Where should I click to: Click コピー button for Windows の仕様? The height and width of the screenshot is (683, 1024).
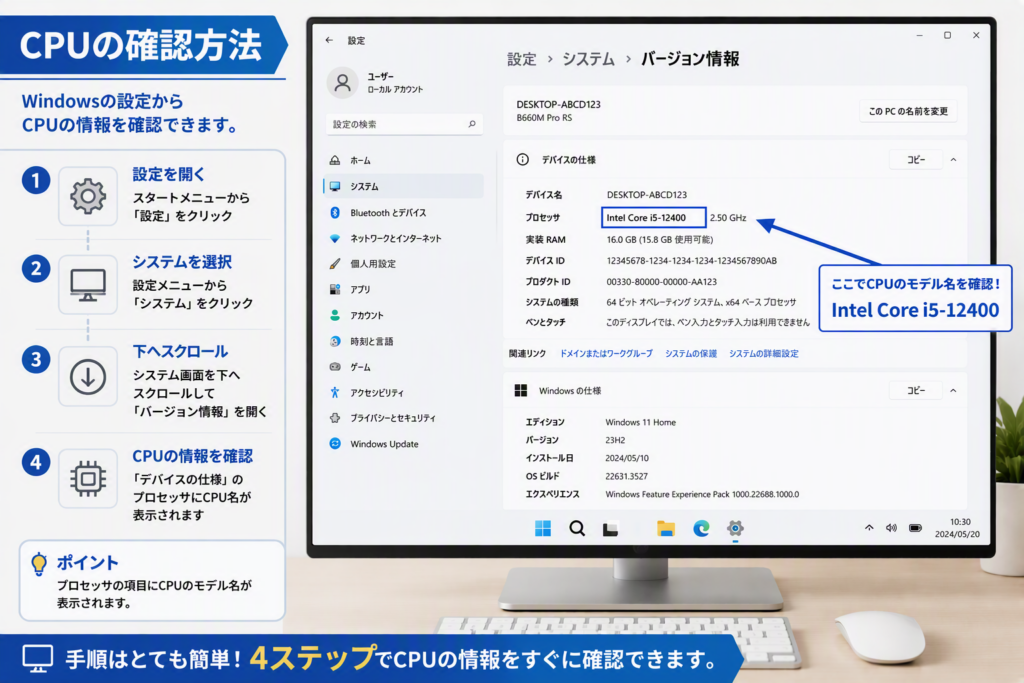916,390
